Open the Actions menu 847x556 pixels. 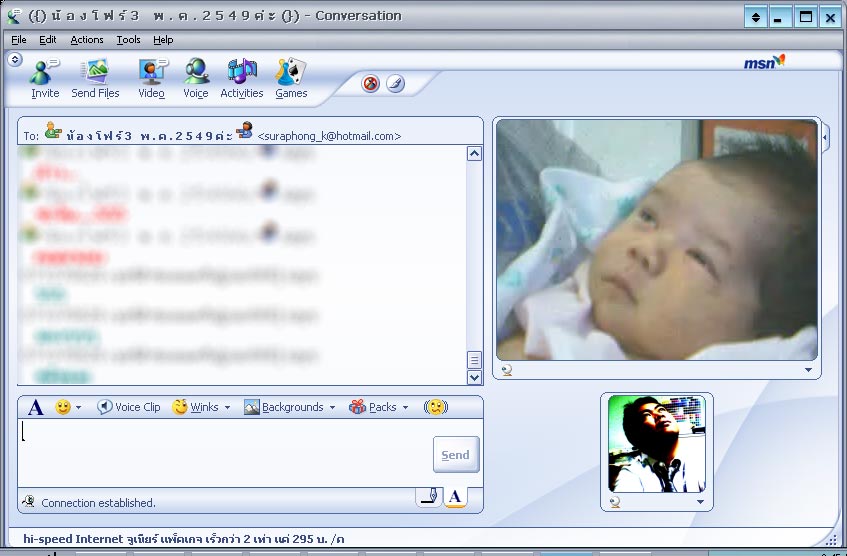tap(87, 40)
